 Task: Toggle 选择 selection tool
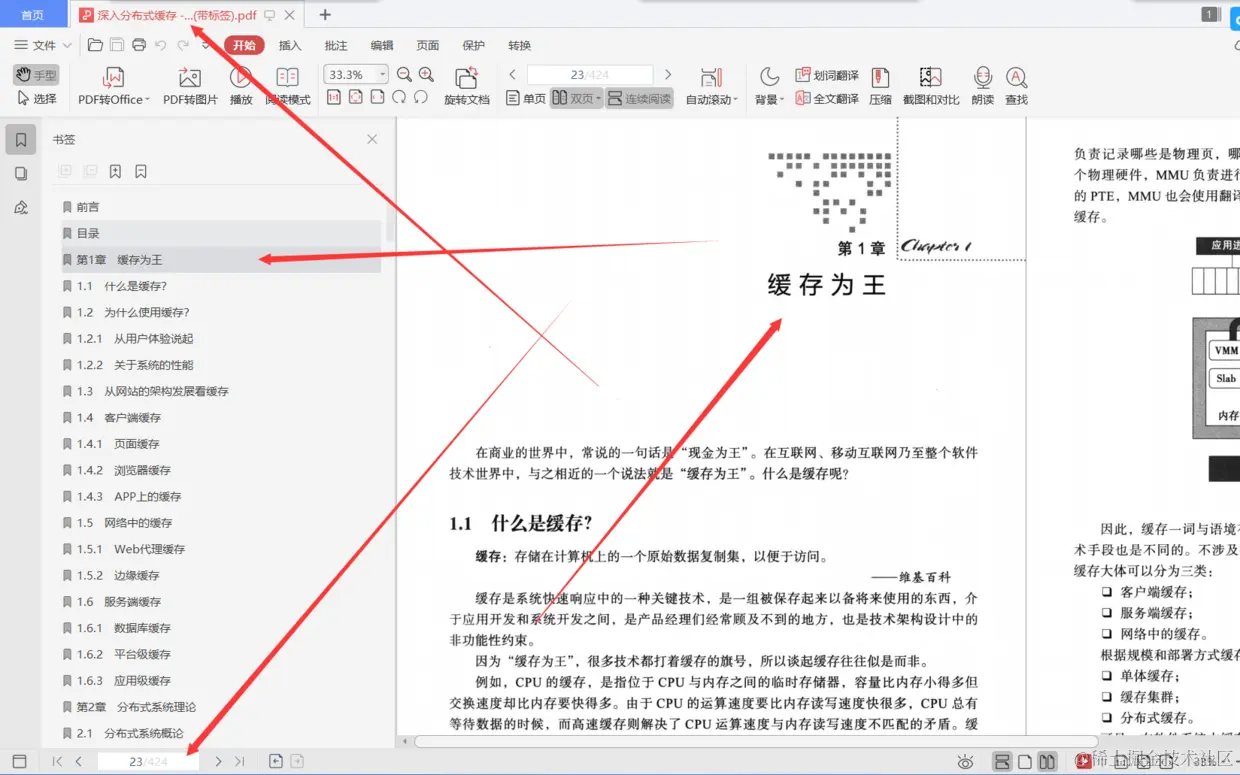(x=37, y=99)
